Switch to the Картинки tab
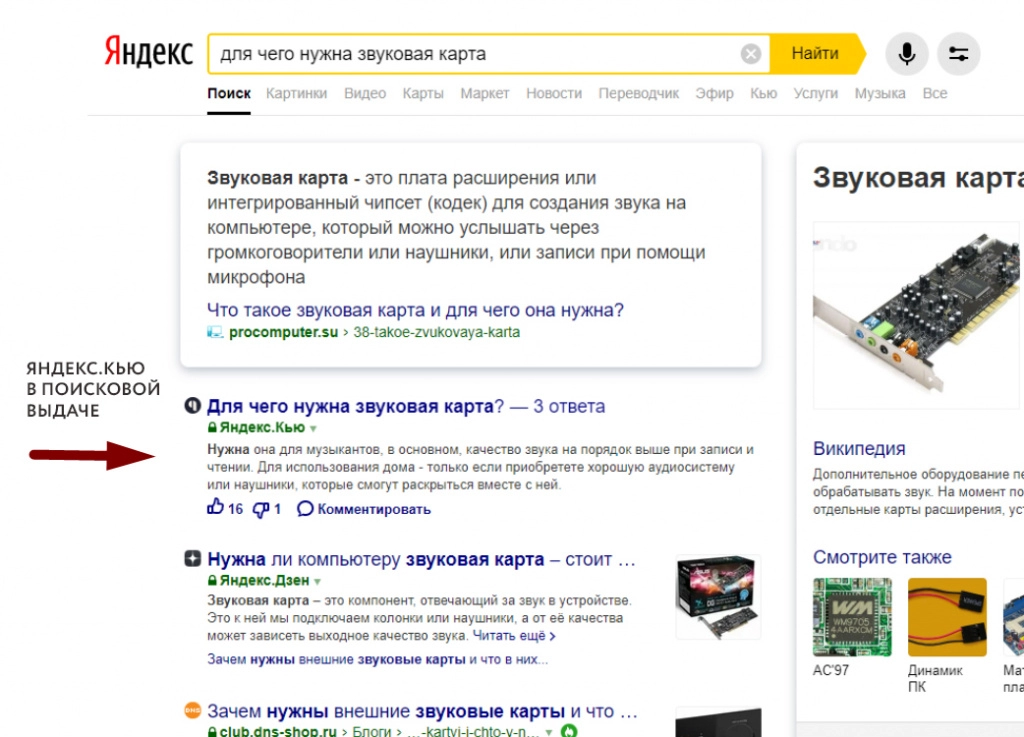 coord(296,93)
